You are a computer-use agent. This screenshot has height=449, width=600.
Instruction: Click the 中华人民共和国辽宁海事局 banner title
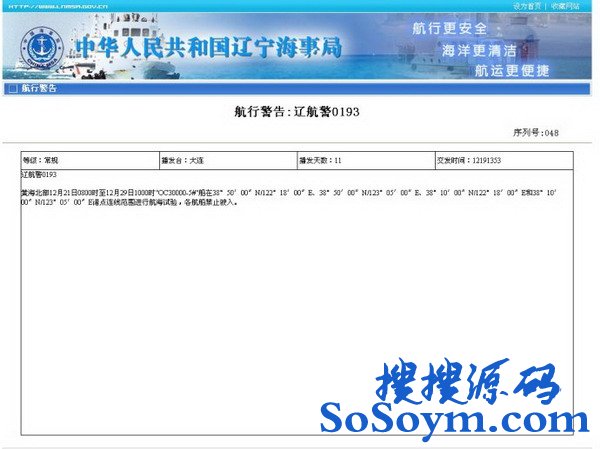208,47
